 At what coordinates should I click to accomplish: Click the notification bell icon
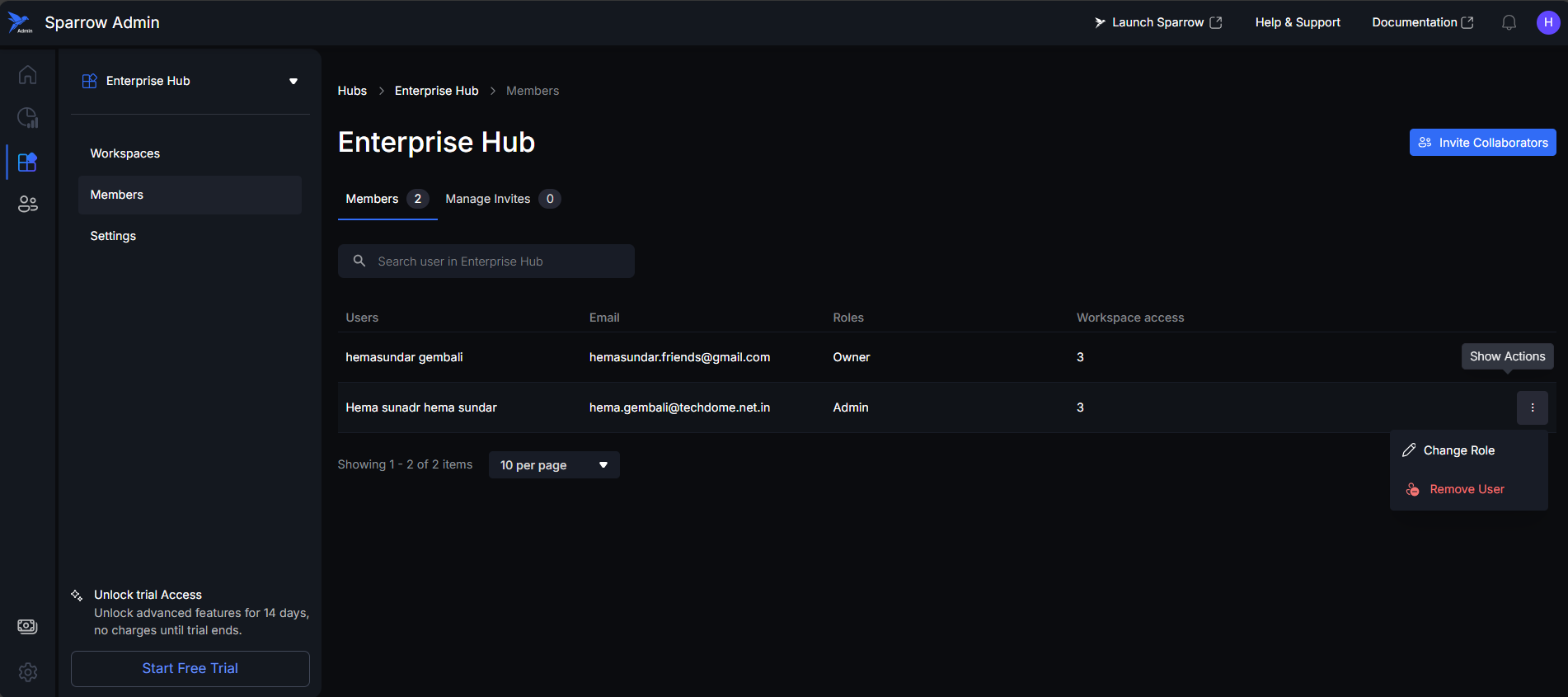(x=1509, y=23)
